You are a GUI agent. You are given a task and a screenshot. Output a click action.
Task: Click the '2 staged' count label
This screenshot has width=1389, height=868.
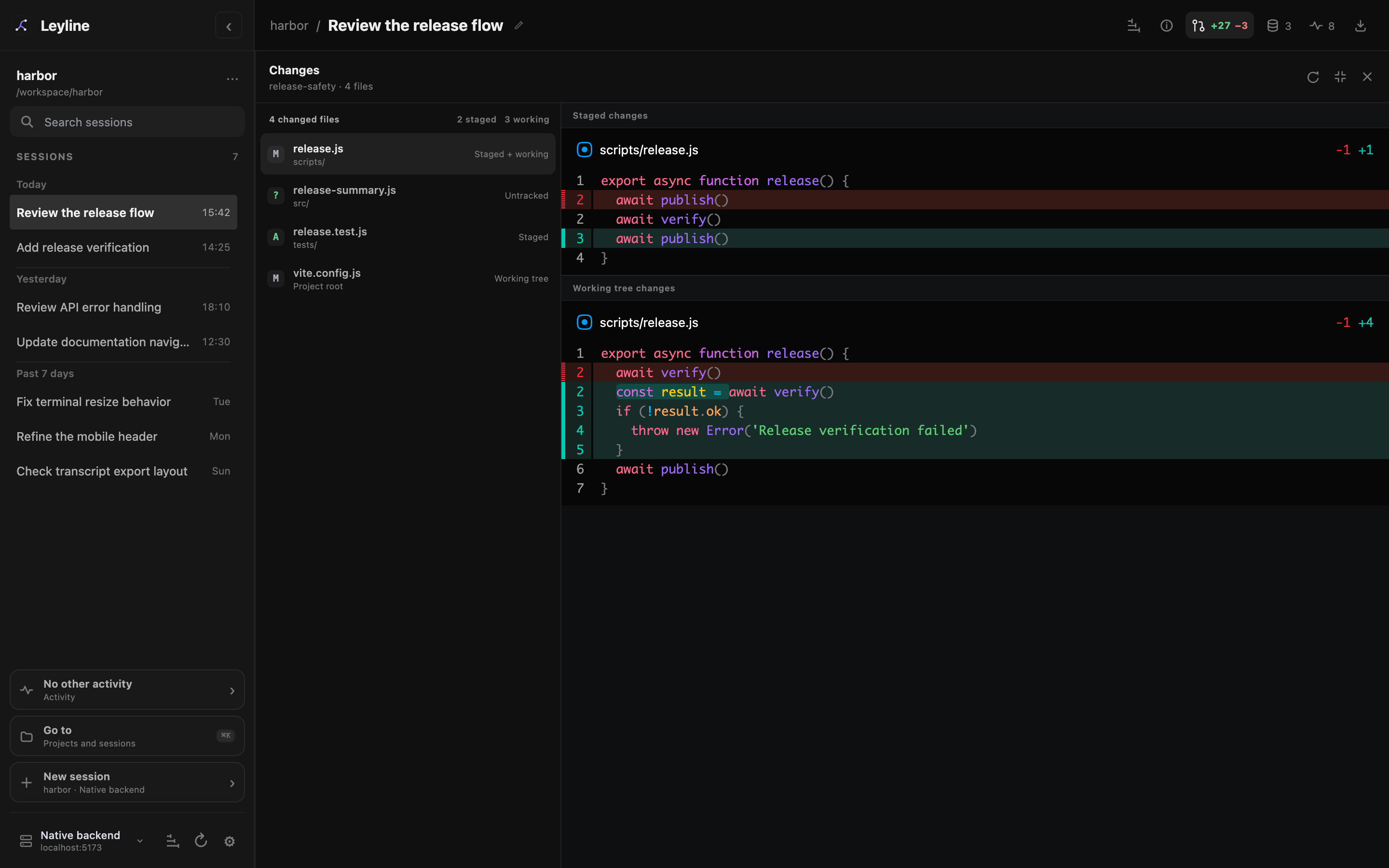point(477,120)
